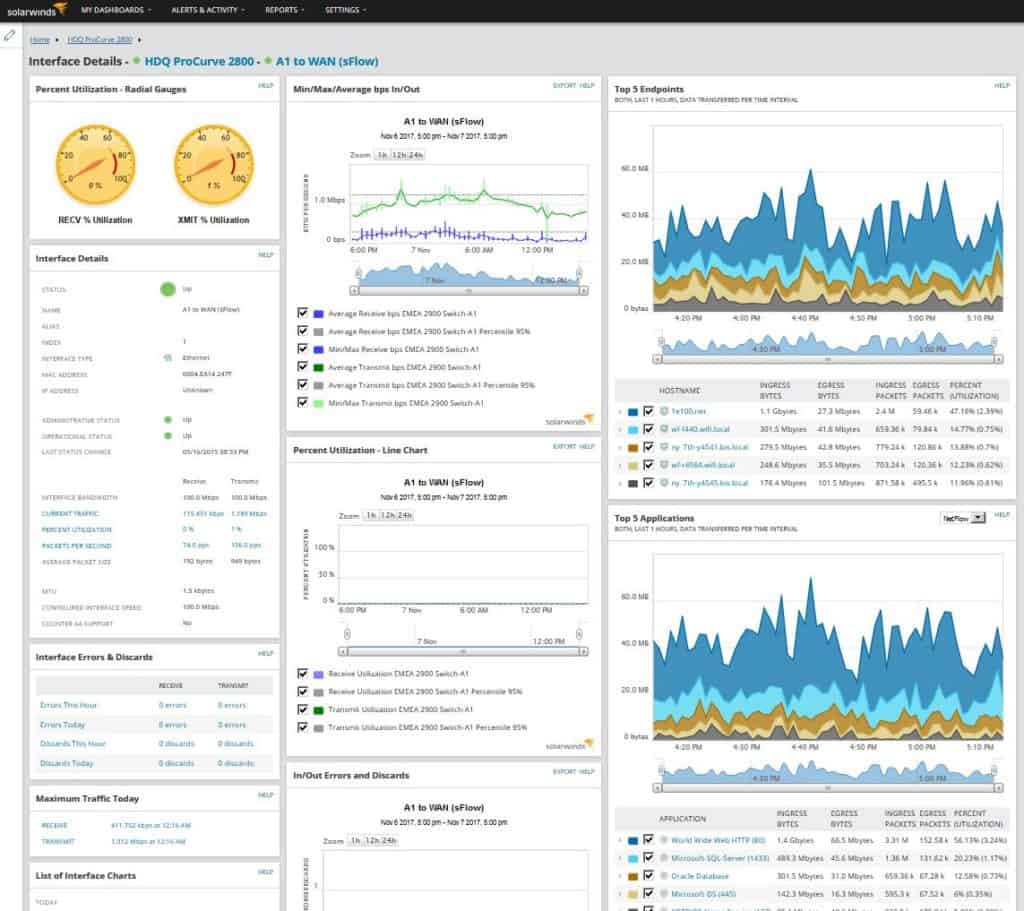Click the Top 5 Endpoints area chart

point(827,219)
